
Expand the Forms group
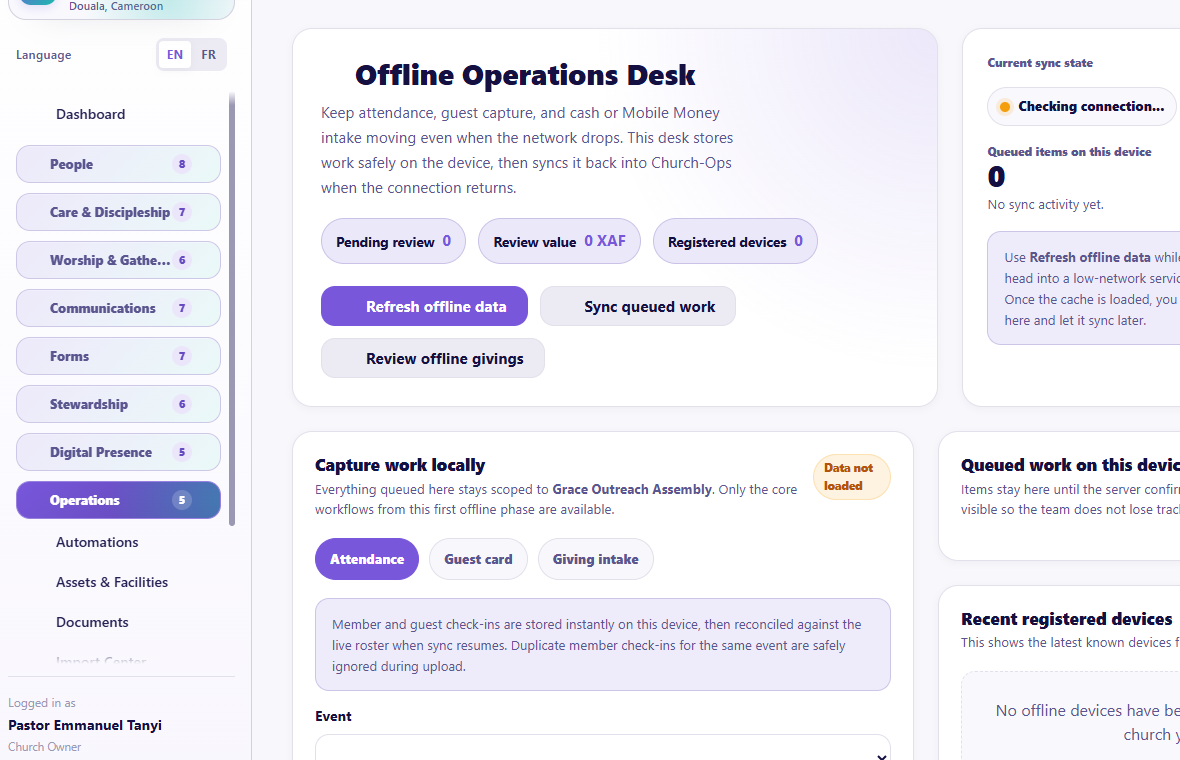(118, 356)
